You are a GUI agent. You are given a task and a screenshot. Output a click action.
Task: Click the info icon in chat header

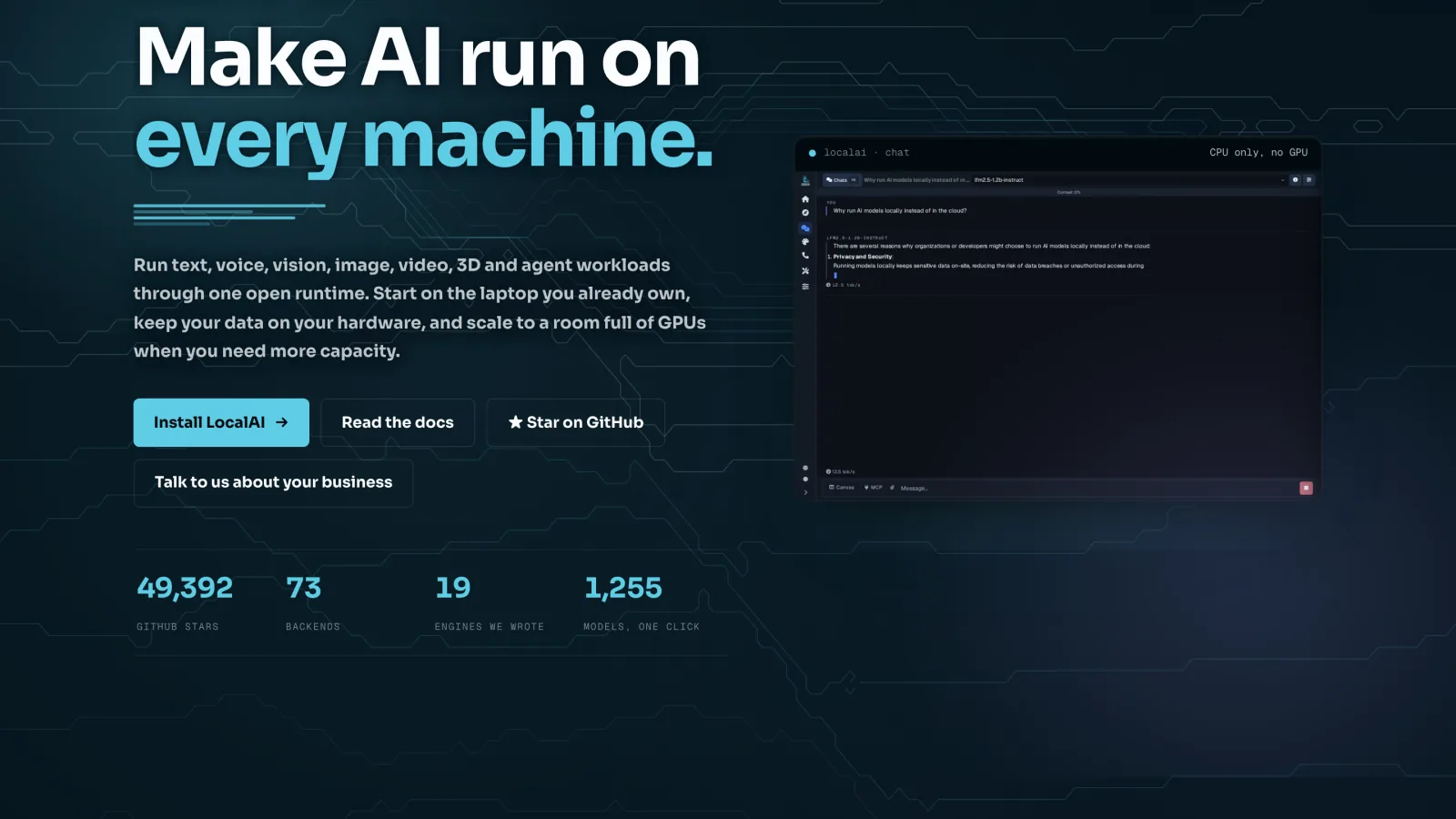click(x=1296, y=180)
